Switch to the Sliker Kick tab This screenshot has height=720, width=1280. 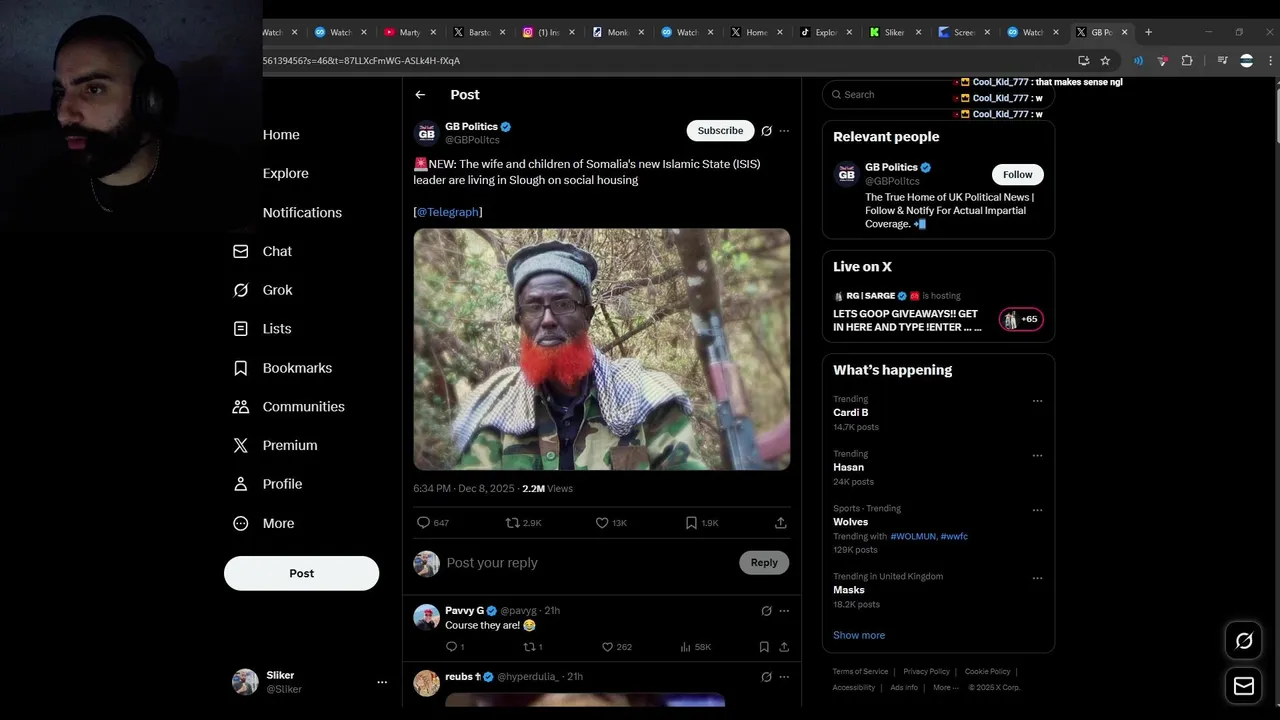click(894, 32)
